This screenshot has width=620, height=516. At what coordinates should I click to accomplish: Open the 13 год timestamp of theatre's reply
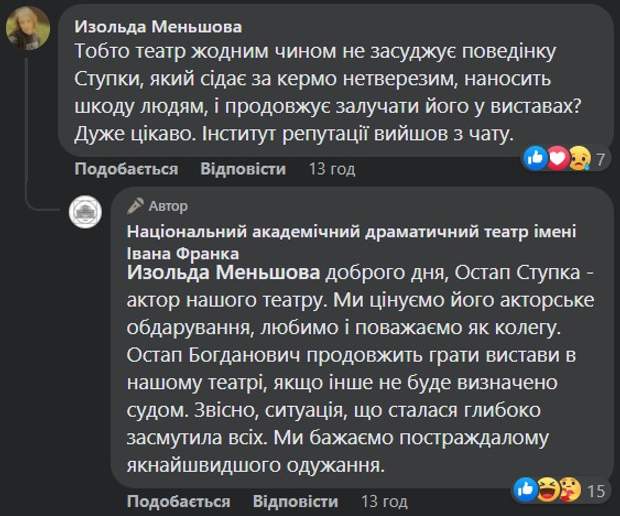point(384,501)
